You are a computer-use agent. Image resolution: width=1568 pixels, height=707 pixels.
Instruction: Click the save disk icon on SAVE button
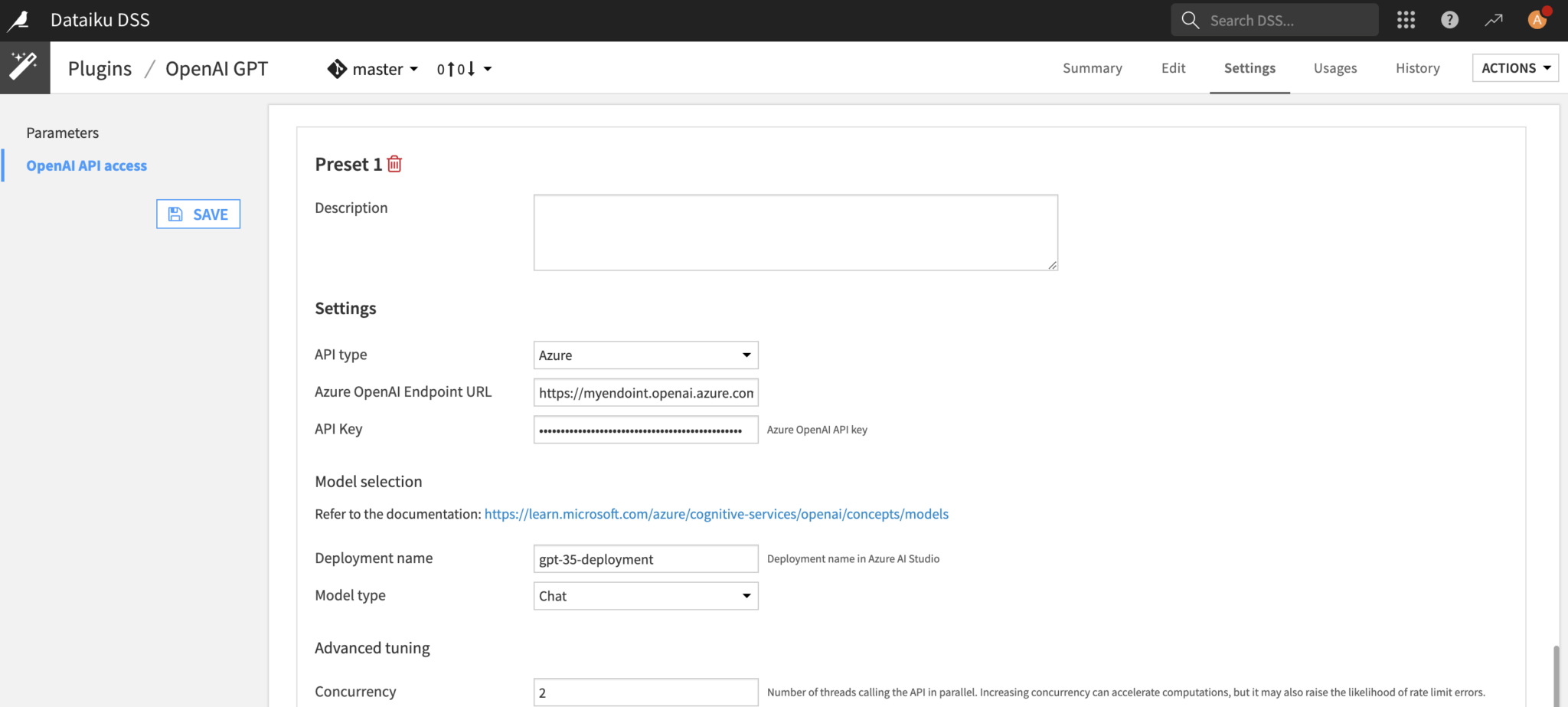(175, 214)
